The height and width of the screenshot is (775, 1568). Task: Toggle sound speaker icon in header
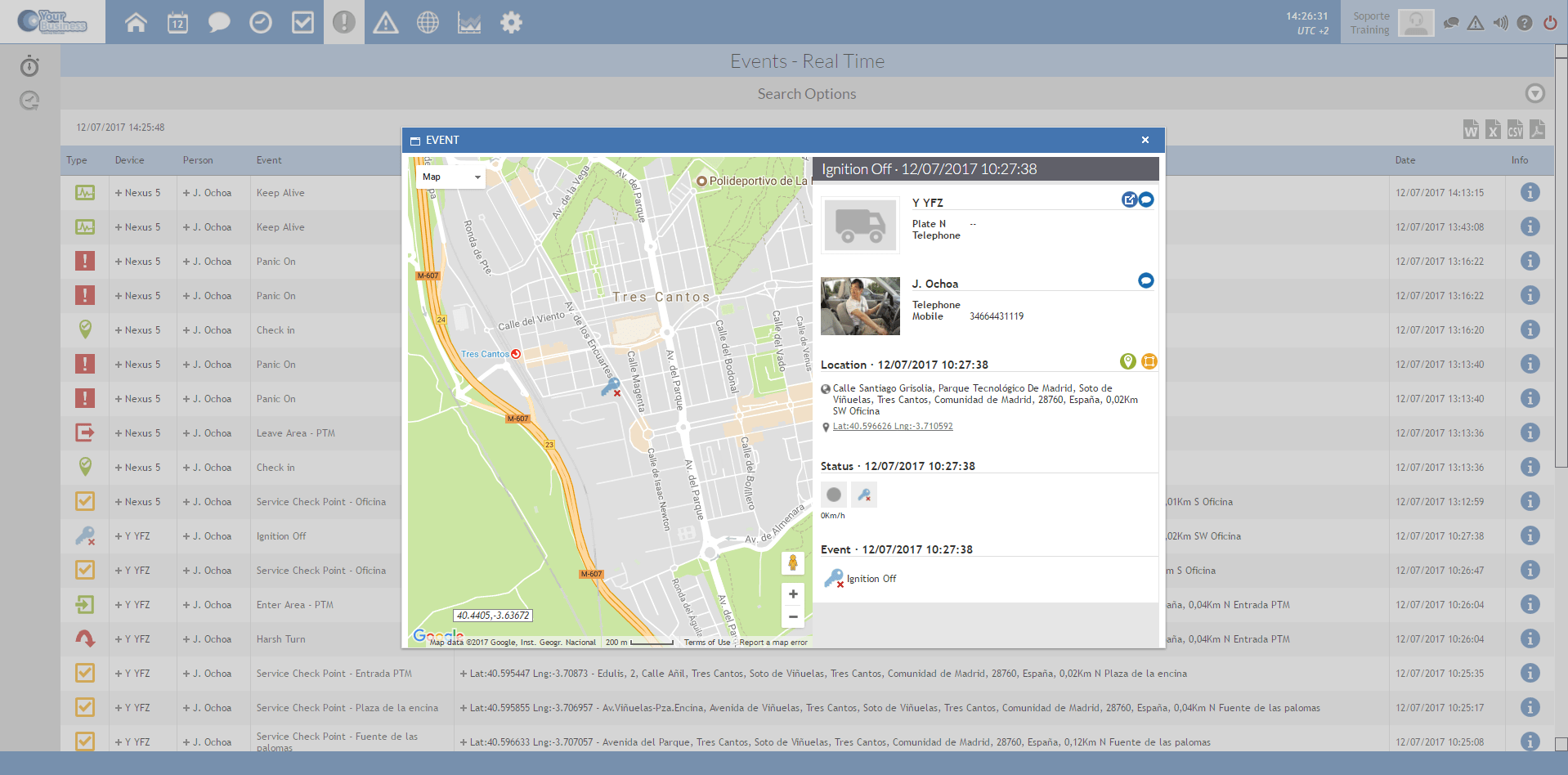(x=1500, y=23)
